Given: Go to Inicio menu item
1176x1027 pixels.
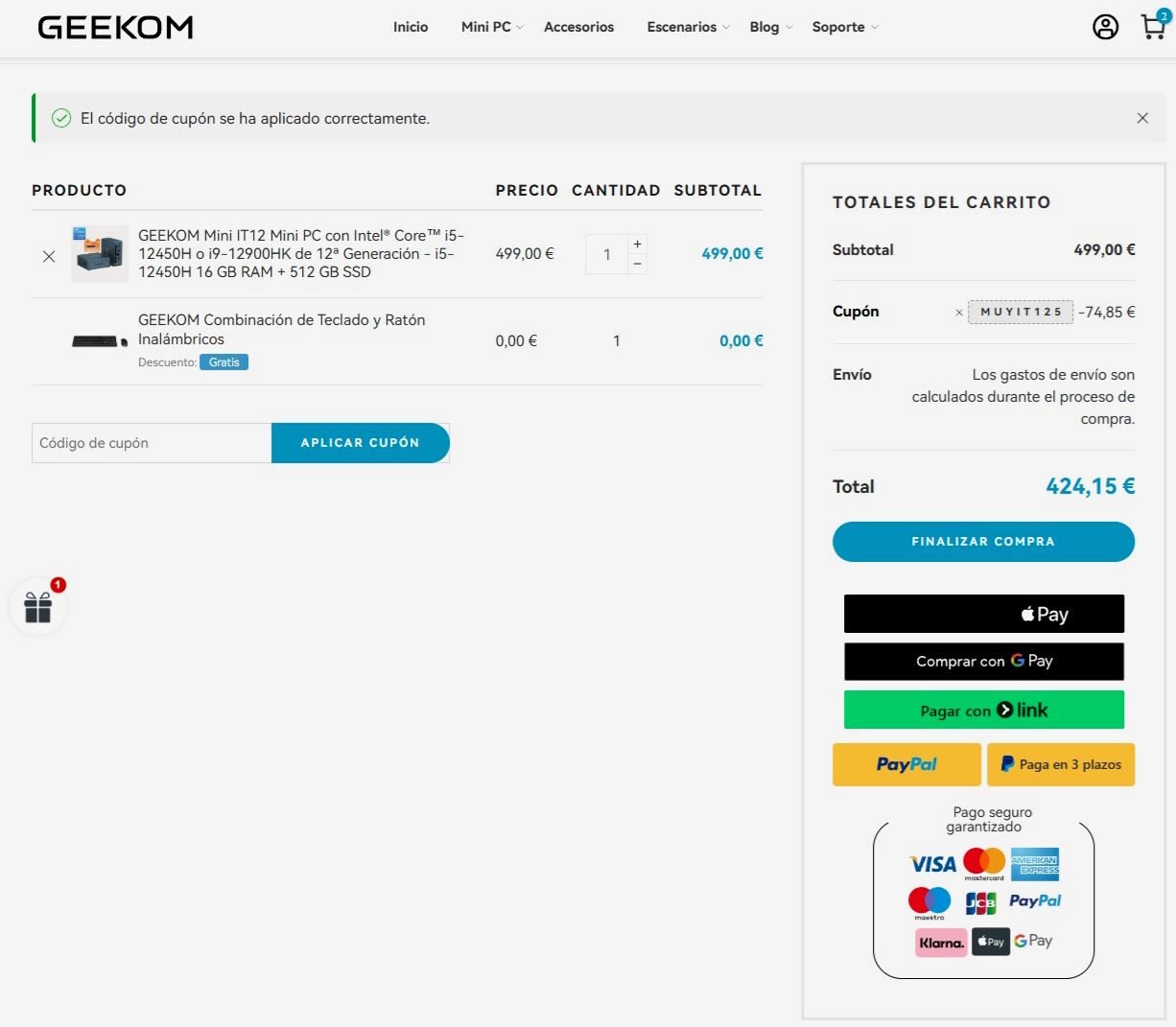Looking at the screenshot, I should coord(411,27).
